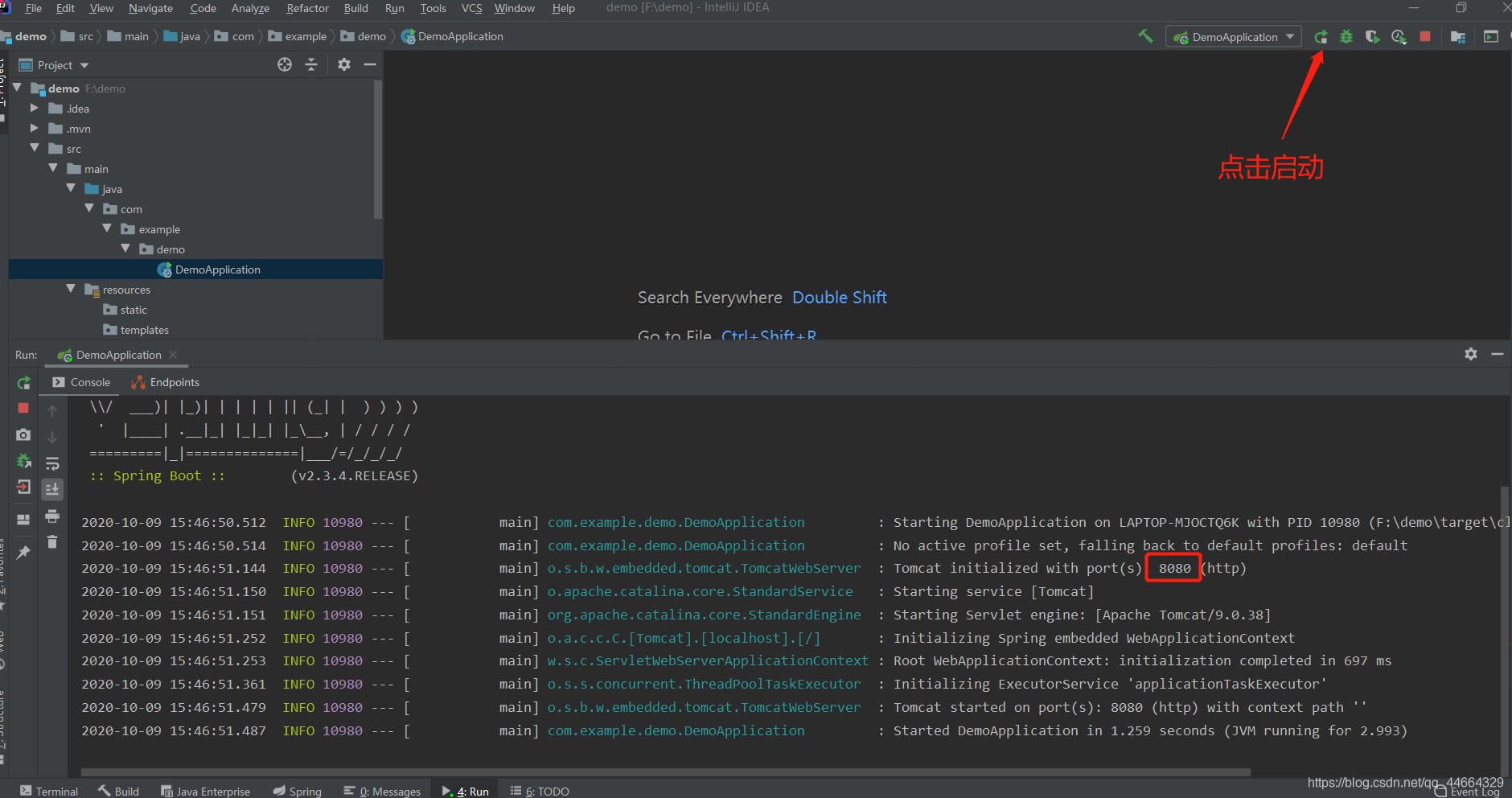Screen dimensions: 1512x798
Task: Open the Navigate menu
Action: tap(150, 8)
